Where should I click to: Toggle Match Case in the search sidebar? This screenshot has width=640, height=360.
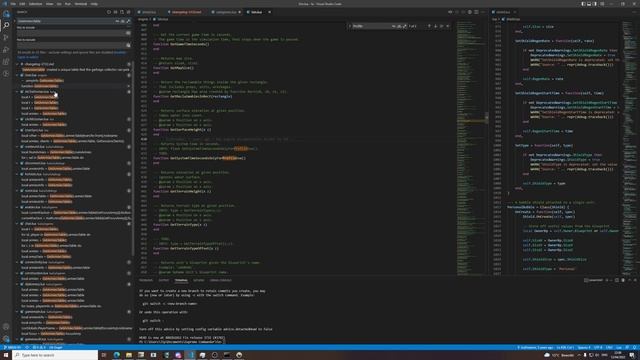tap(117, 21)
